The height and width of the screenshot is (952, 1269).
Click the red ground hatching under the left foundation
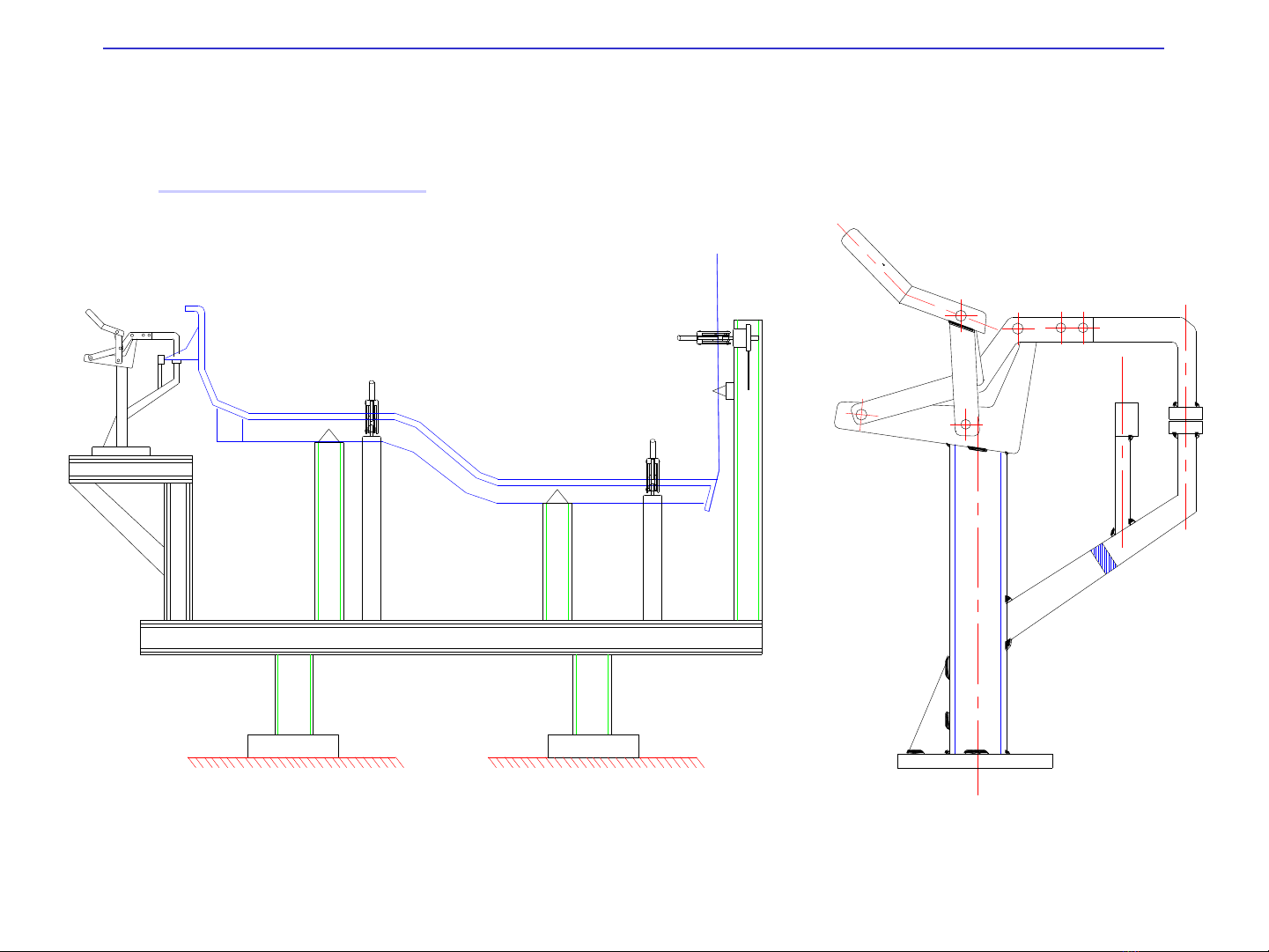point(295,763)
